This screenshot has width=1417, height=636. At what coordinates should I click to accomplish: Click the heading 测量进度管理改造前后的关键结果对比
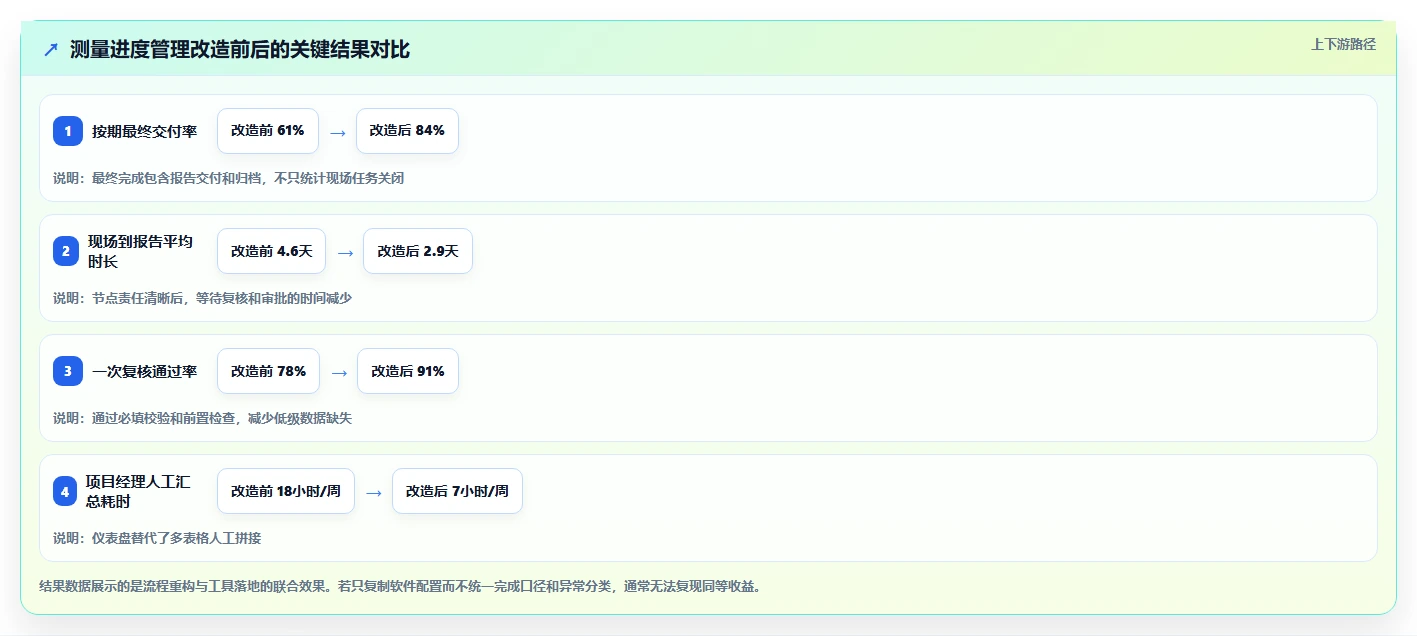pyautogui.click(x=240, y=49)
